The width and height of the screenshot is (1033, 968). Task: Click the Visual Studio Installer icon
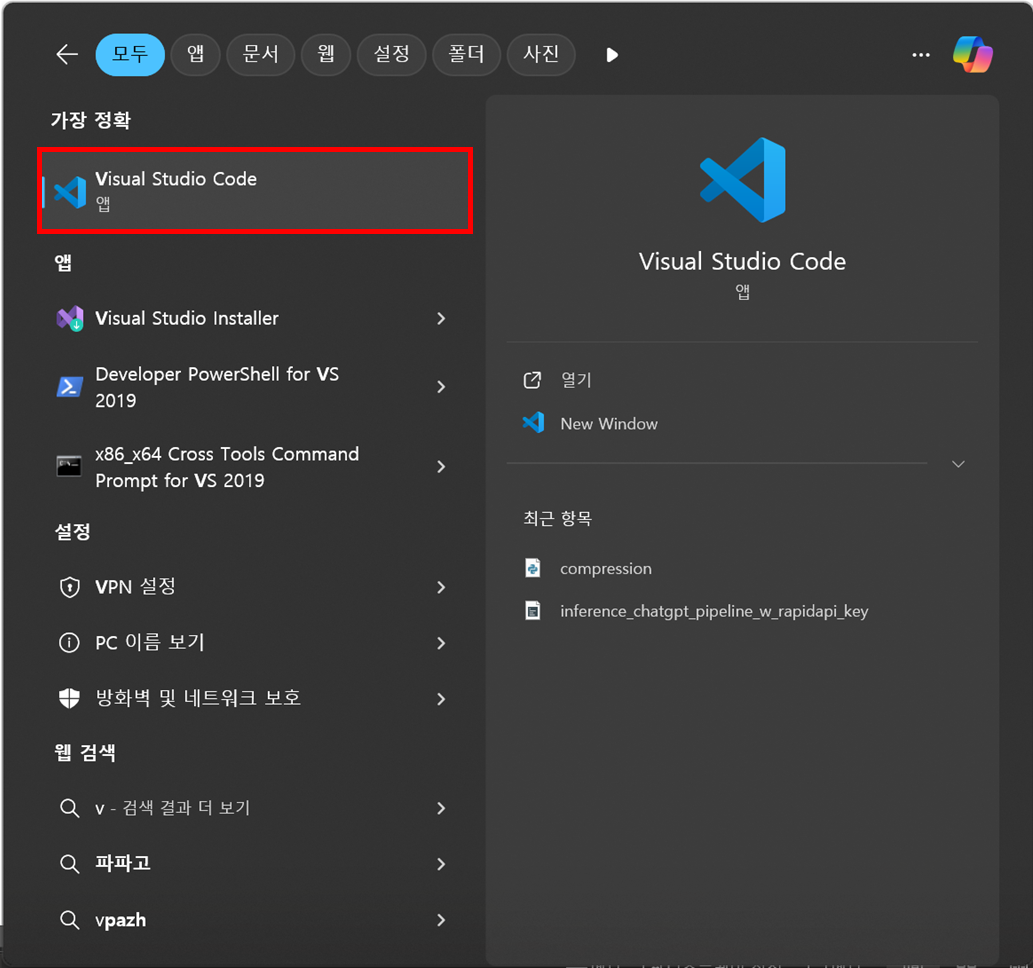(70, 318)
